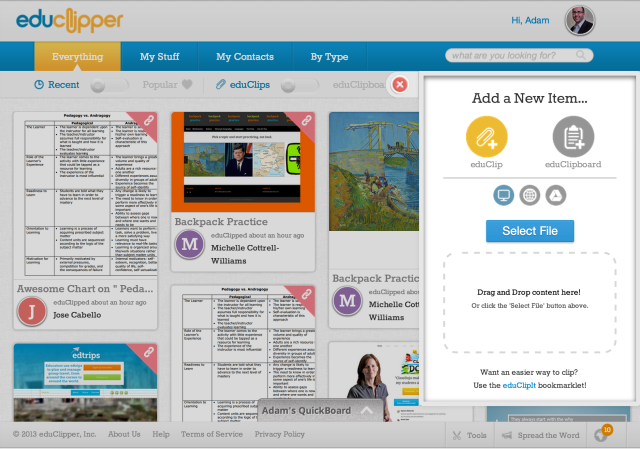Screen dimensions: 640x449
Task: Click clip ribbon on edtrips card
Action: [148, 353]
